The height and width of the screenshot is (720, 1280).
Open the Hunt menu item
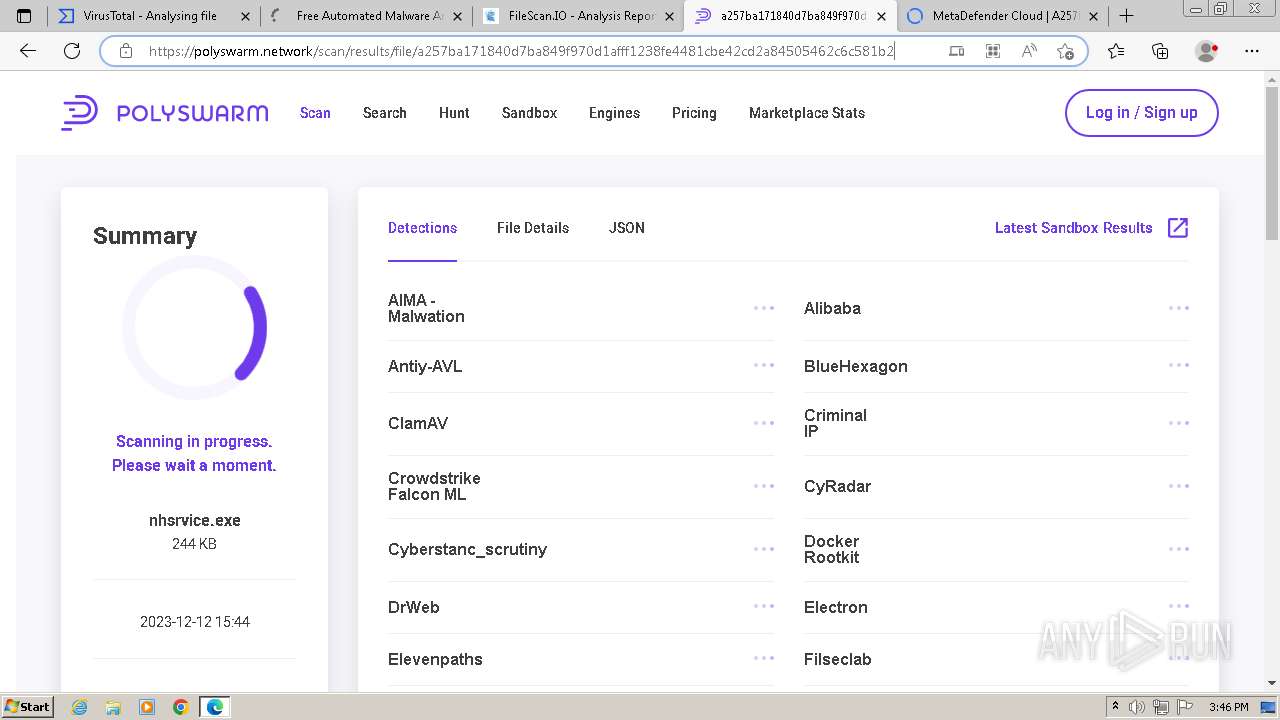(x=454, y=113)
